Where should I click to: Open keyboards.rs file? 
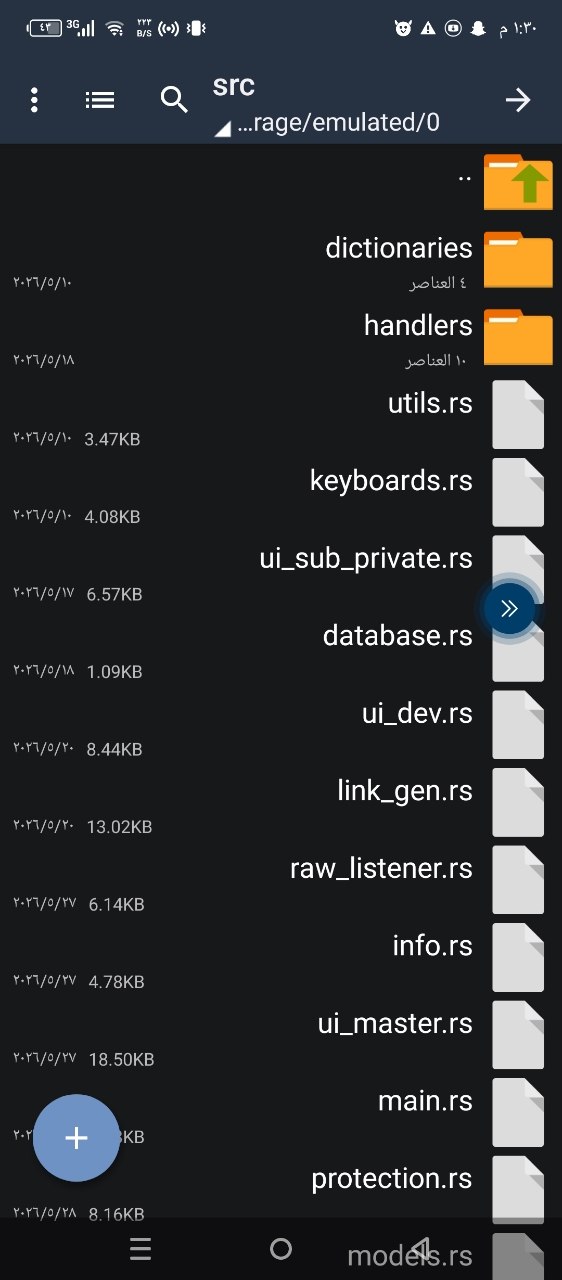281,492
